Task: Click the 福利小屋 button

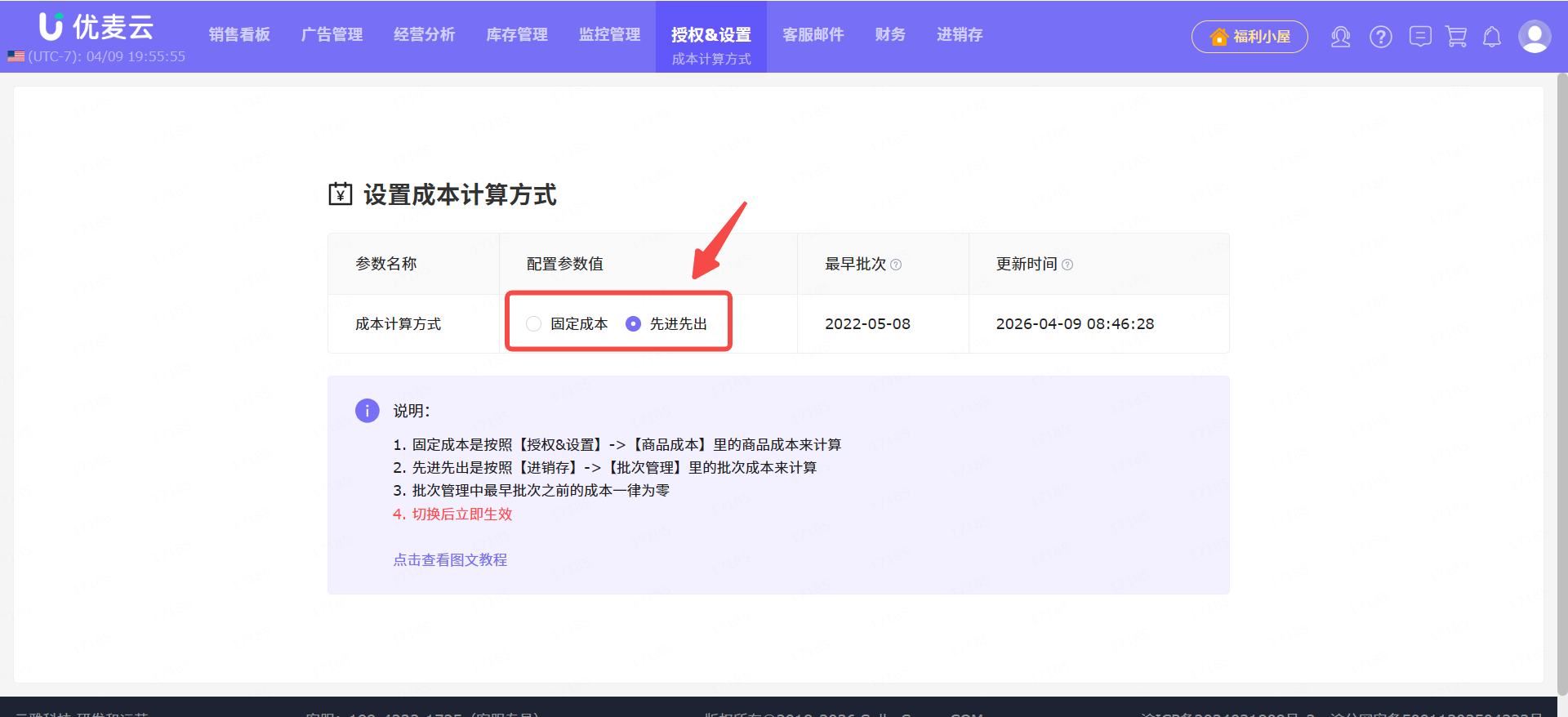Action: point(1249,37)
